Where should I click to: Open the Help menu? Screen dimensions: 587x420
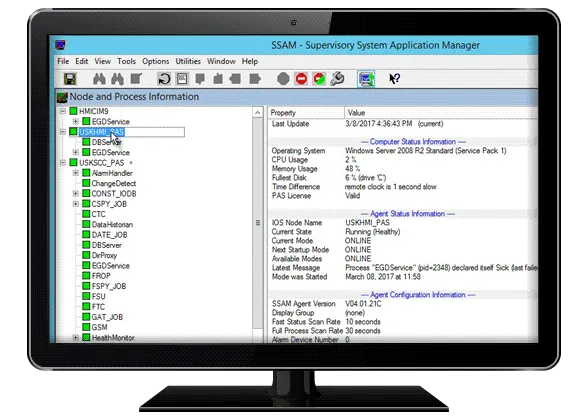pyautogui.click(x=250, y=61)
